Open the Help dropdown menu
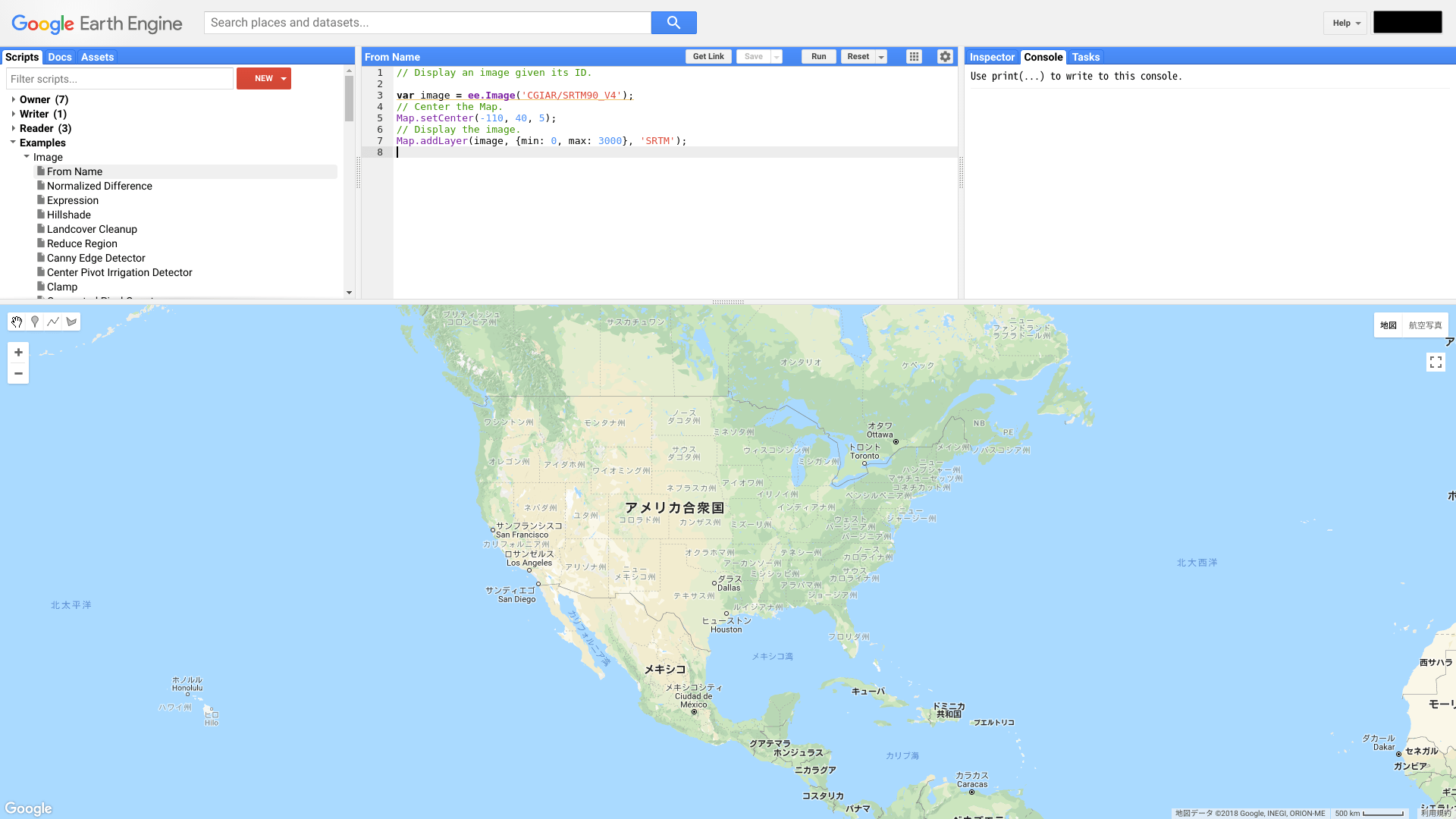Screen dimensions: 1456x819 point(1346,23)
